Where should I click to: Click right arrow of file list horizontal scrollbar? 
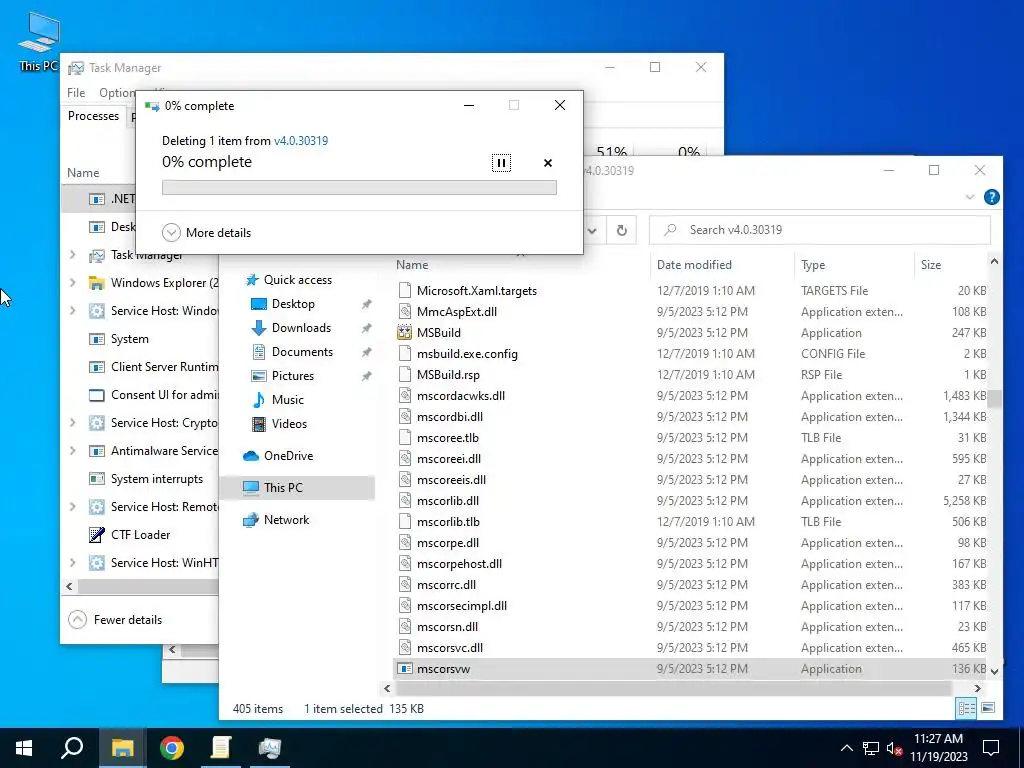point(978,688)
